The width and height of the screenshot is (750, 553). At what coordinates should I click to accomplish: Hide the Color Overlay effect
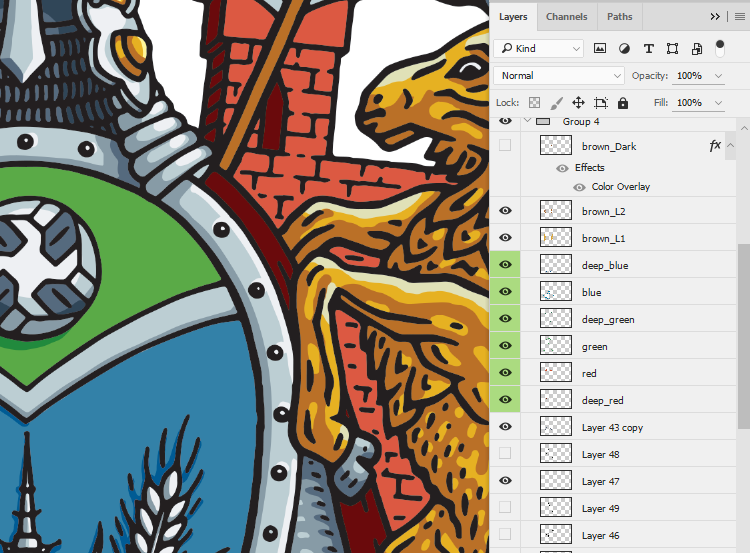[x=579, y=187]
